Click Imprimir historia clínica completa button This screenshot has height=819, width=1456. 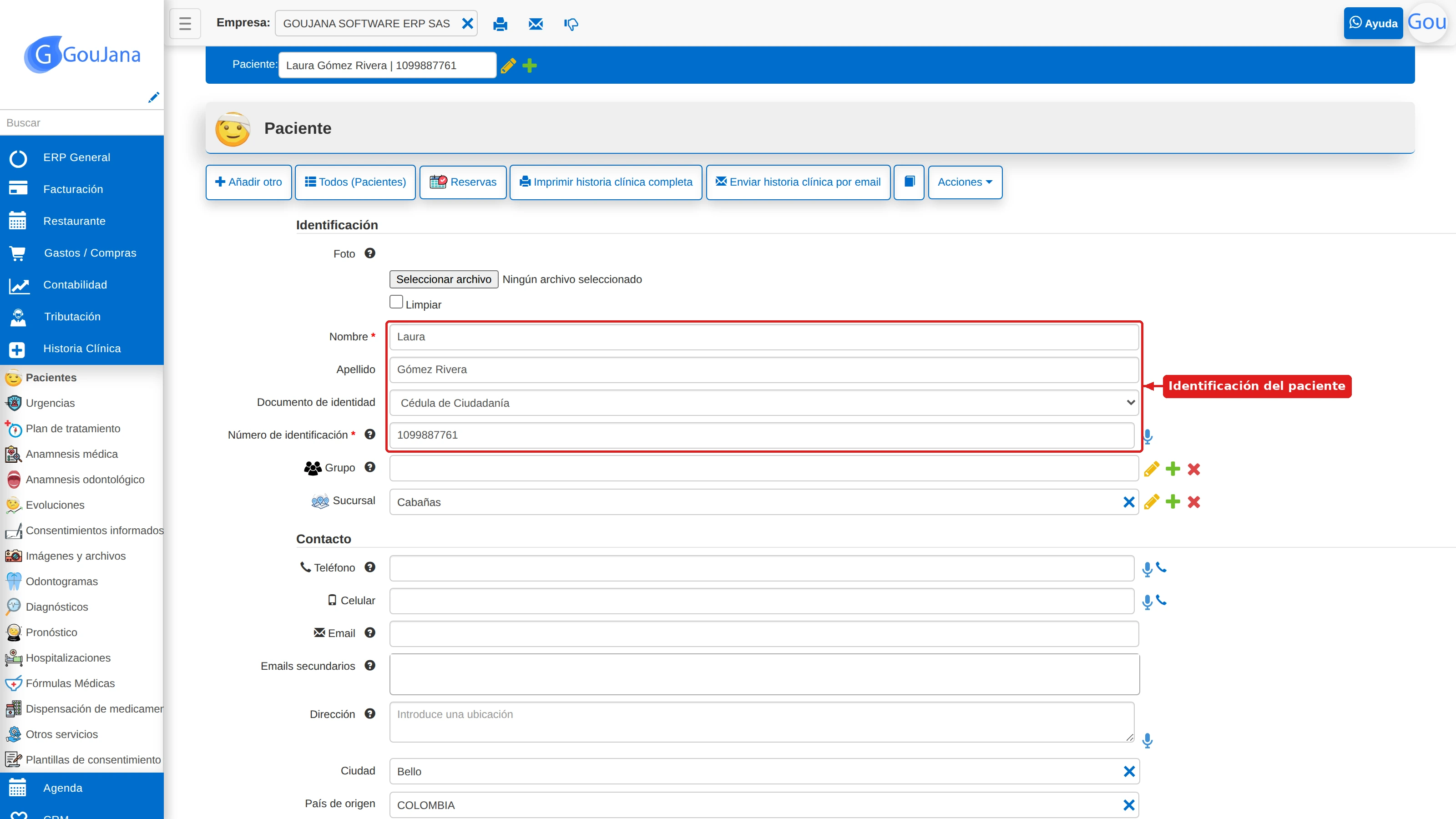pos(606,182)
